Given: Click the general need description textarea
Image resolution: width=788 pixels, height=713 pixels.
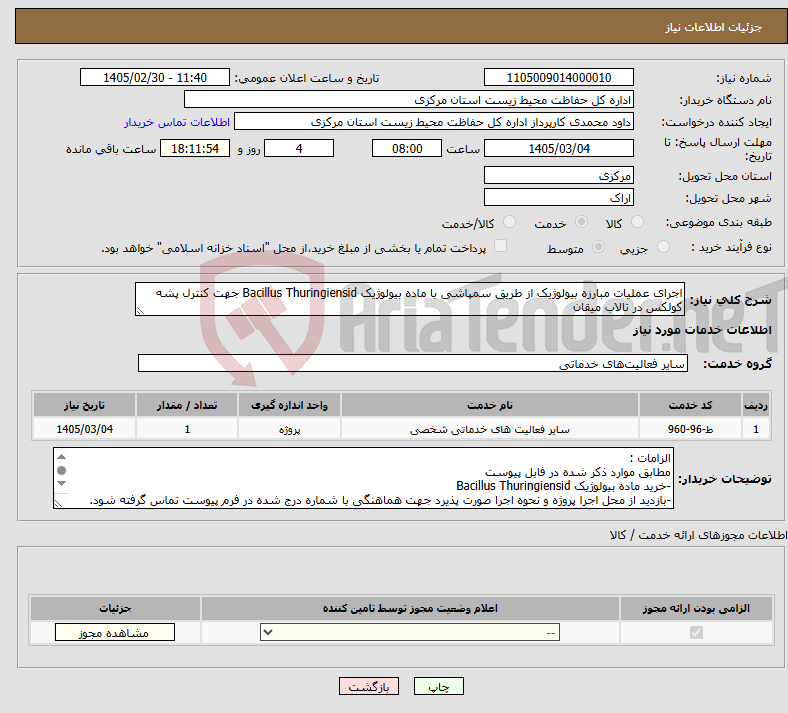Looking at the screenshot, I should [410, 299].
